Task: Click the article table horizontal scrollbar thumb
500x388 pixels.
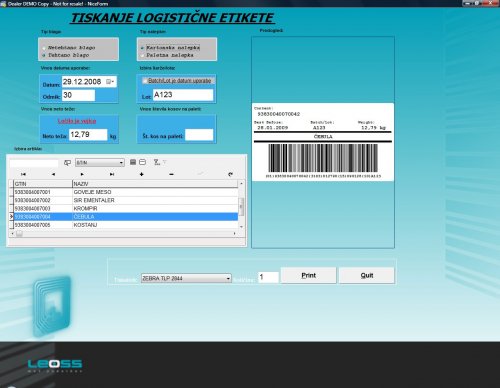Action: (19, 234)
